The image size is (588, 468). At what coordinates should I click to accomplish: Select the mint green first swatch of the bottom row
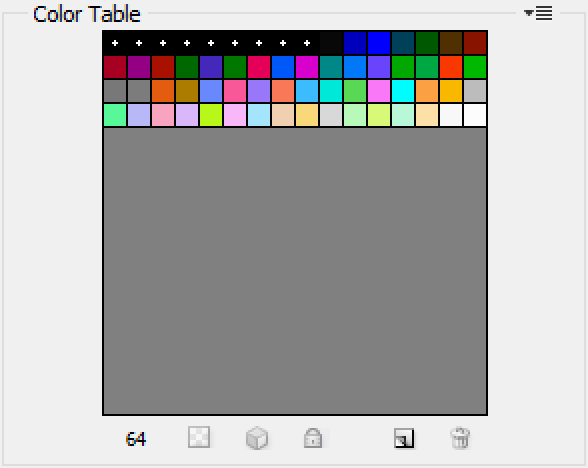tap(115, 115)
